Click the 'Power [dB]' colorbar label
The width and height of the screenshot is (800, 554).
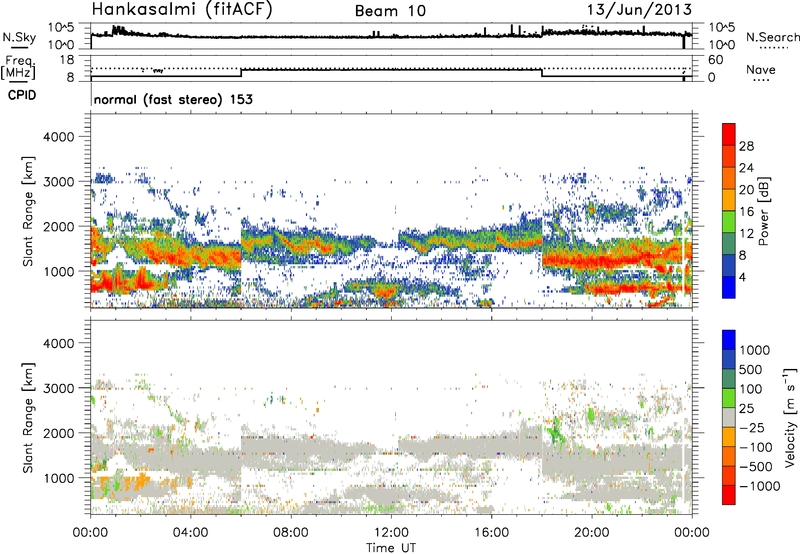[764, 211]
